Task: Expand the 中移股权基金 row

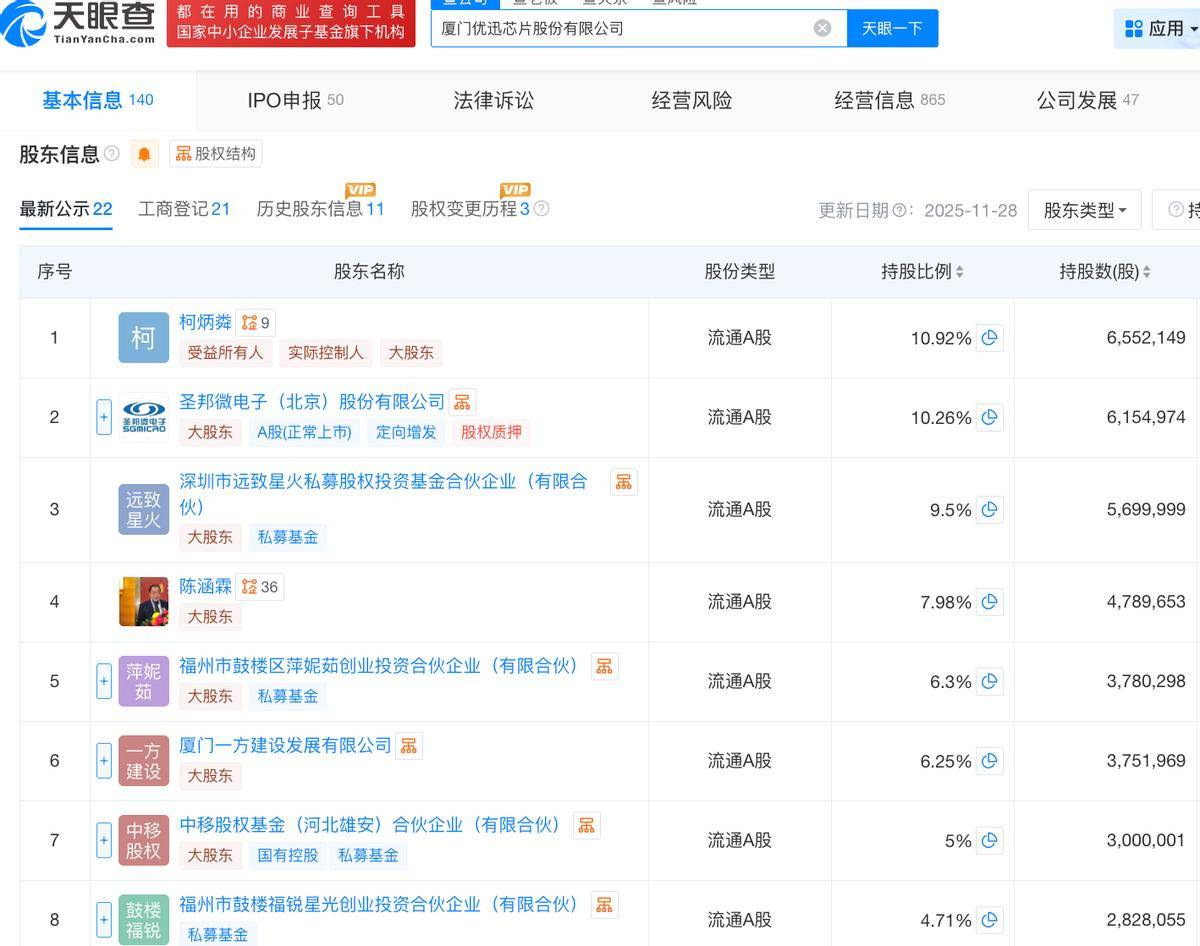Action: [x=103, y=841]
